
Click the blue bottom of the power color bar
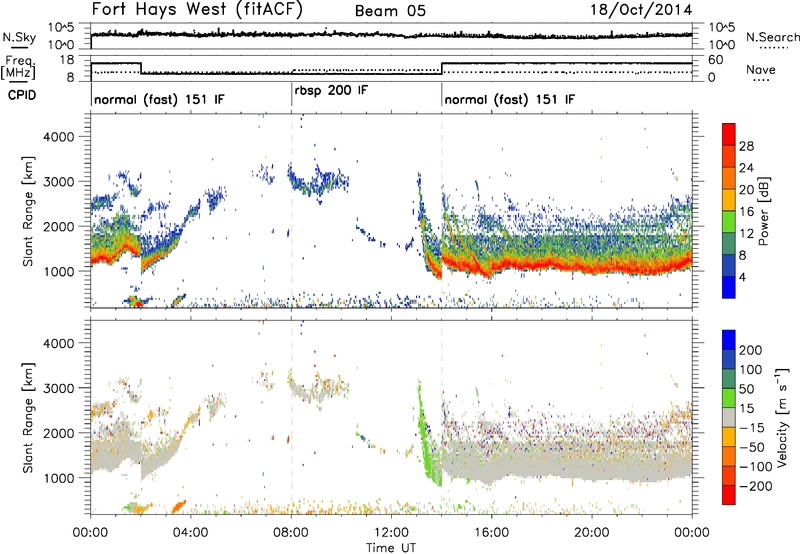coord(729,287)
